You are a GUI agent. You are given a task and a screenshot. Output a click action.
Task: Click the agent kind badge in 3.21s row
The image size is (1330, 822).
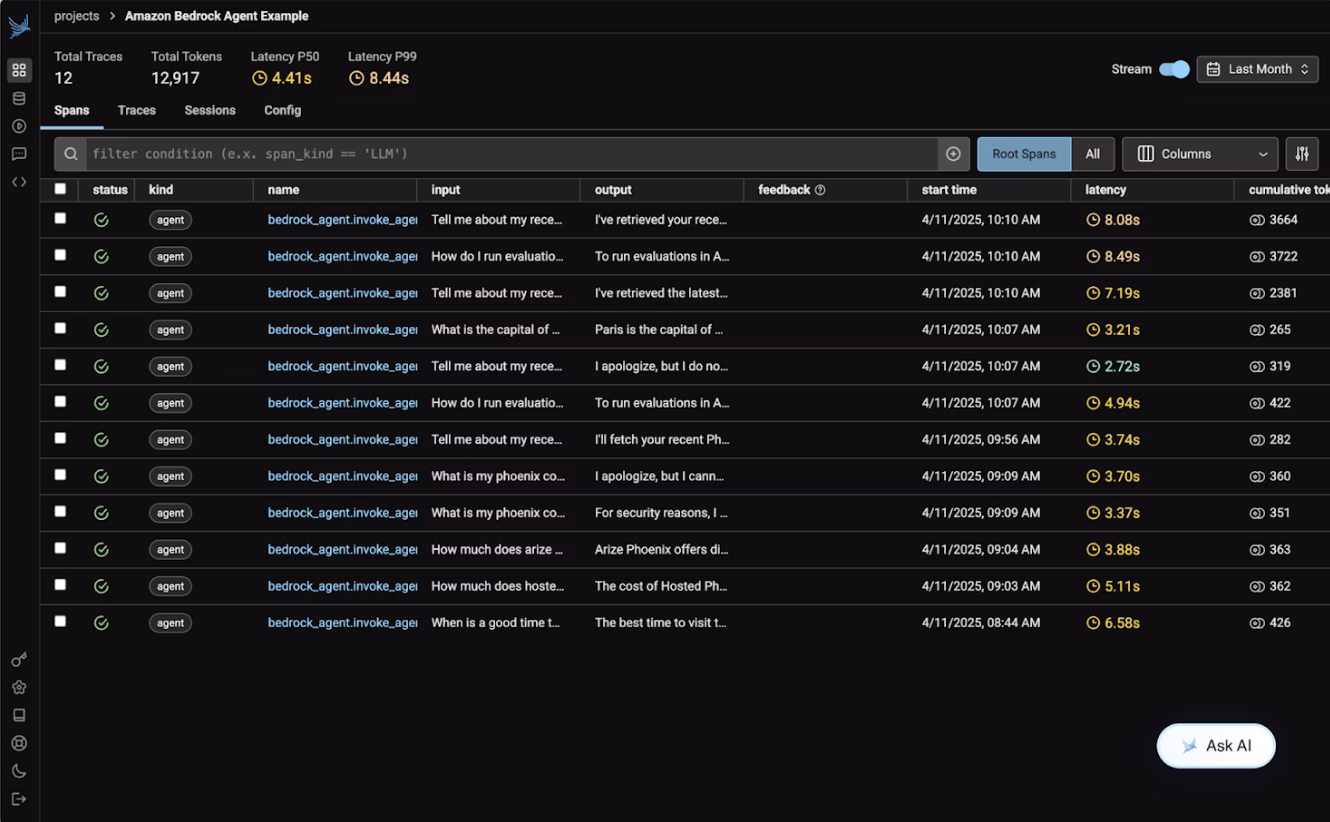(x=170, y=330)
